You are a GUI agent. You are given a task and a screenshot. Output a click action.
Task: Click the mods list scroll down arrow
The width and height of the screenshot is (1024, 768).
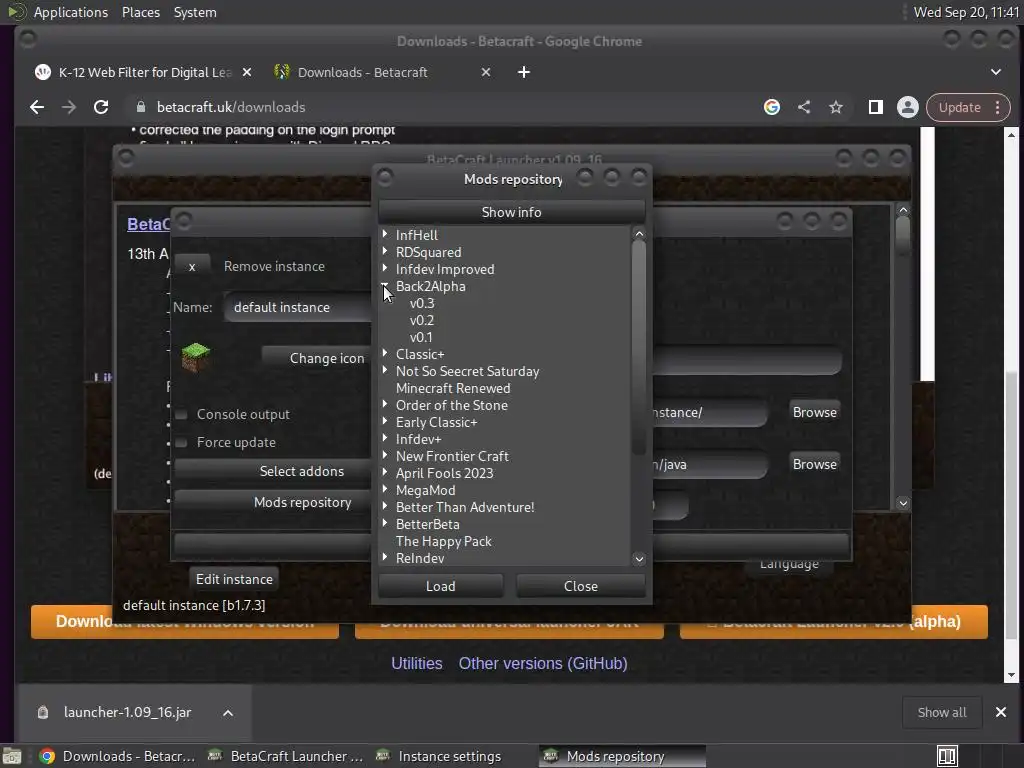point(639,558)
